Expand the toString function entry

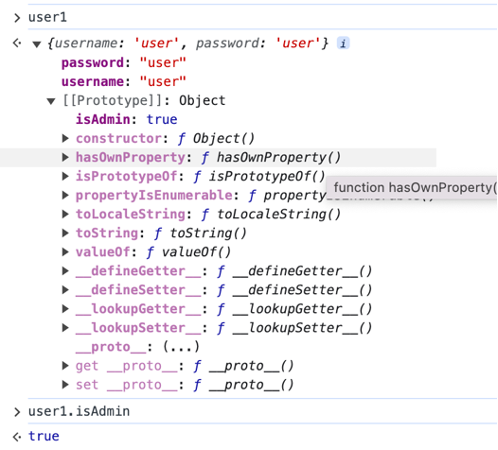click(x=65, y=233)
